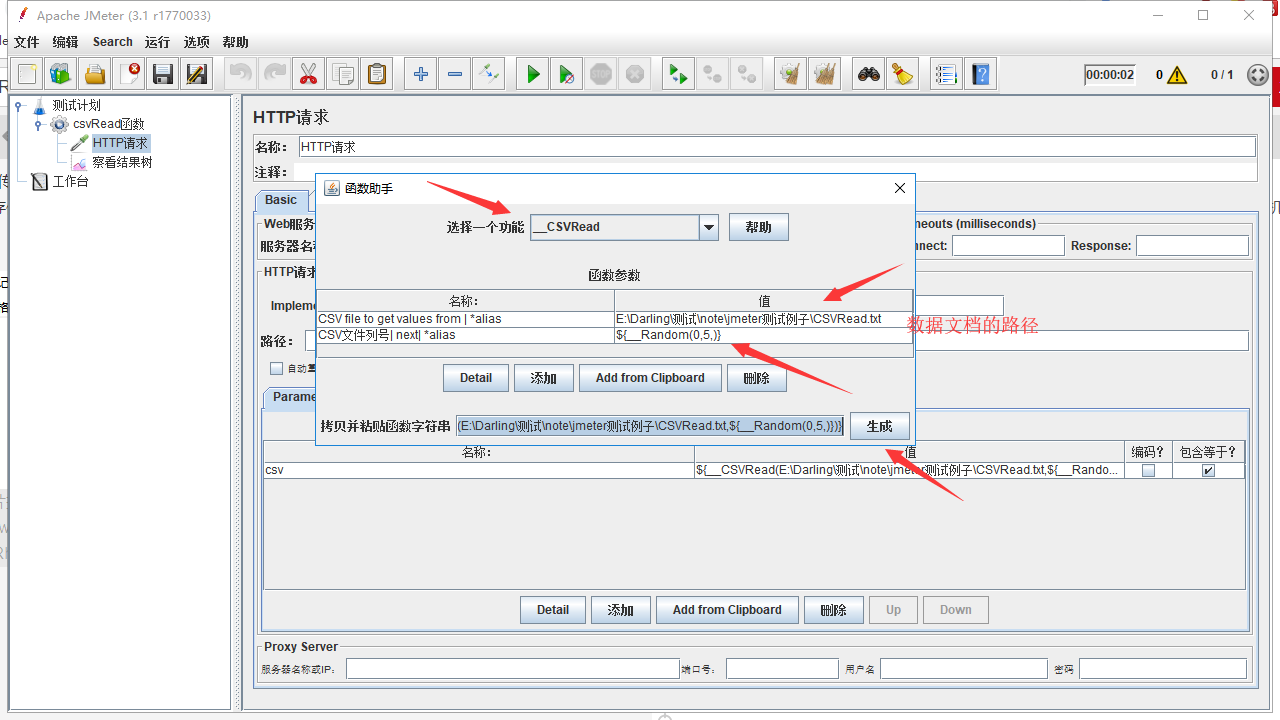
Task: Click Detail button in function helper dialog
Action: (x=476, y=378)
